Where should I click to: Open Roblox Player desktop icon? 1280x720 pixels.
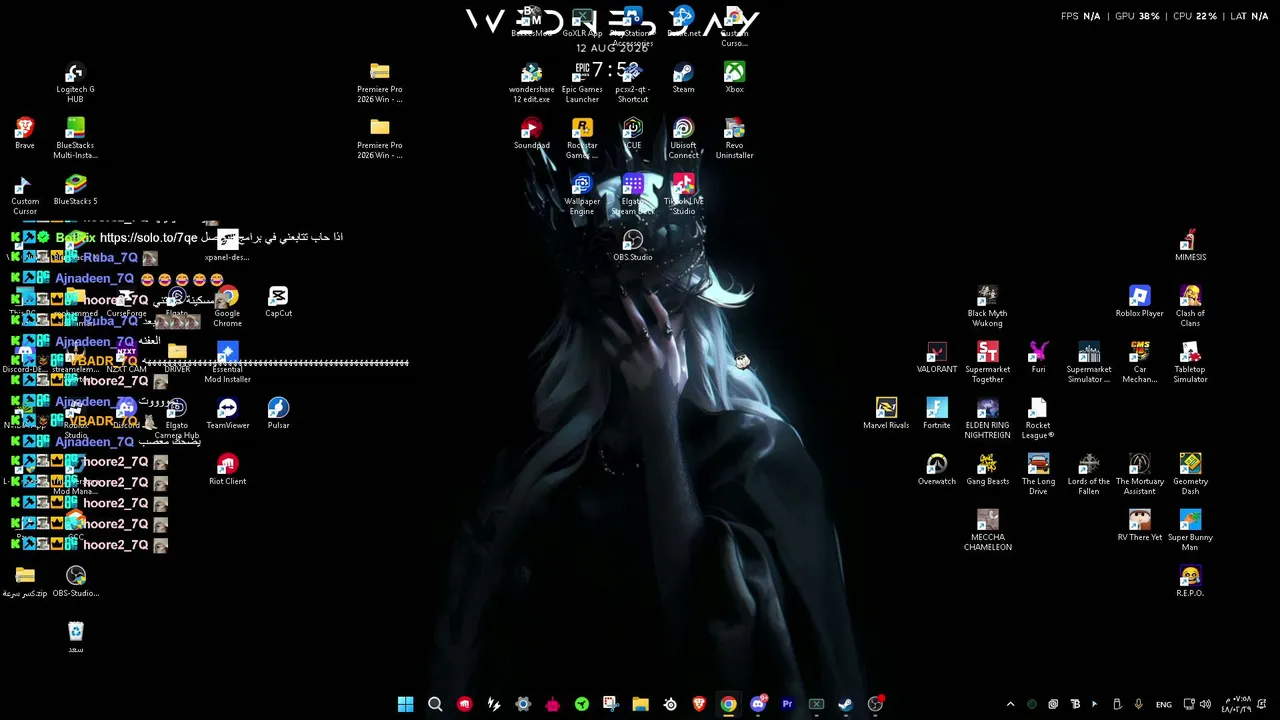pos(1139,302)
